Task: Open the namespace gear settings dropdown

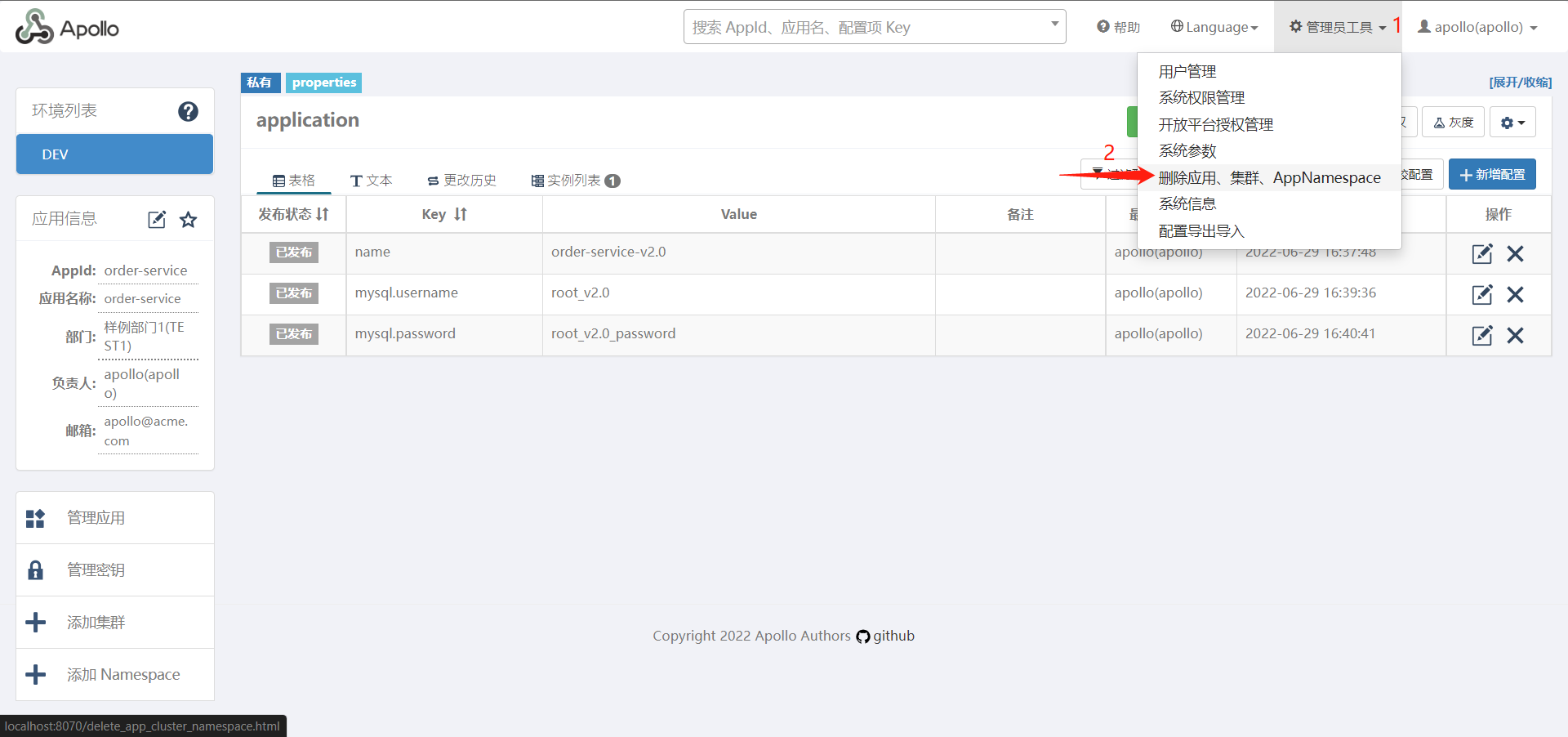Action: pos(1512,123)
